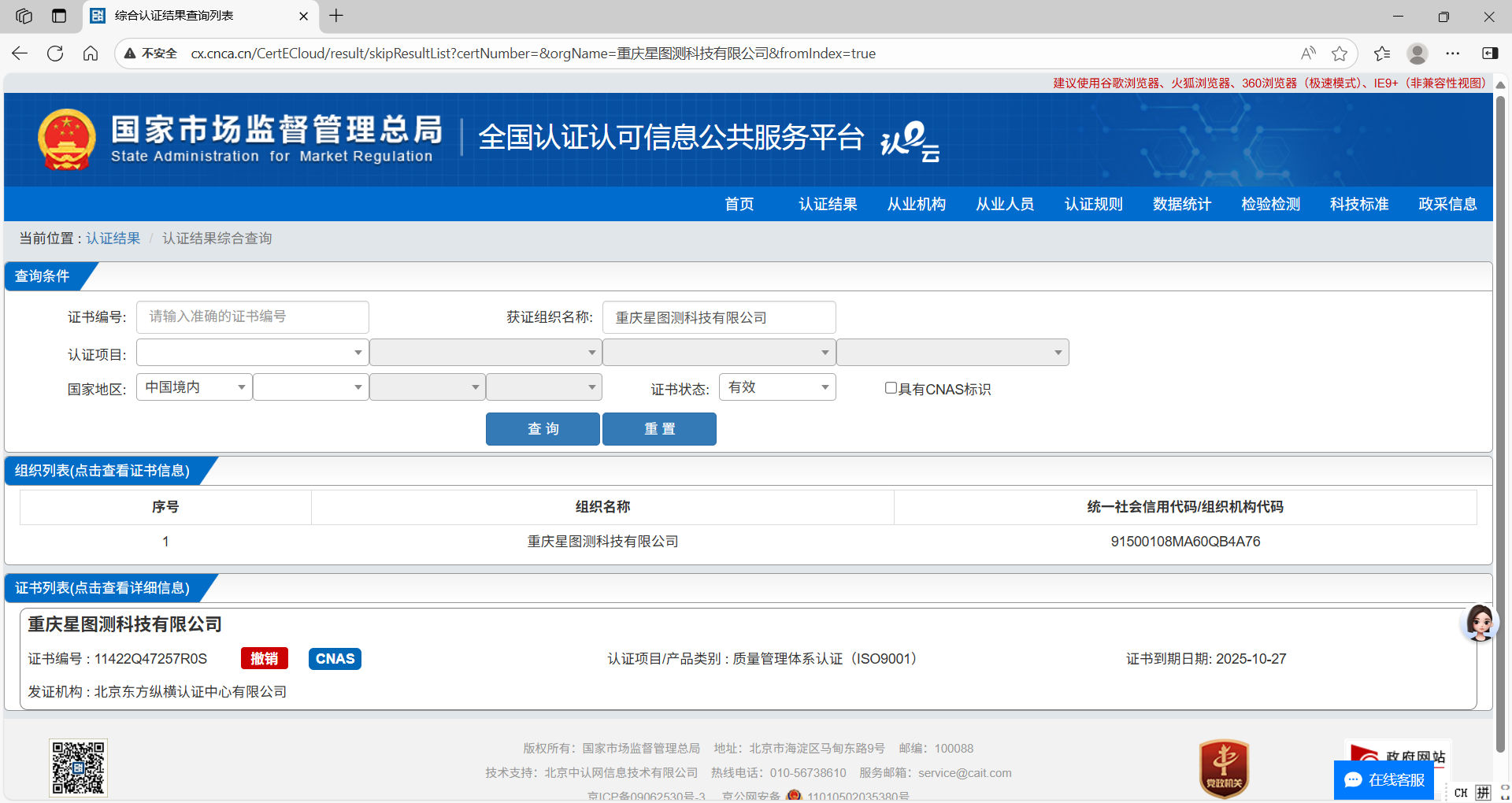The width and height of the screenshot is (1512, 803).
Task: Go to 从业机构 in navigation bar
Action: click(916, 204)
